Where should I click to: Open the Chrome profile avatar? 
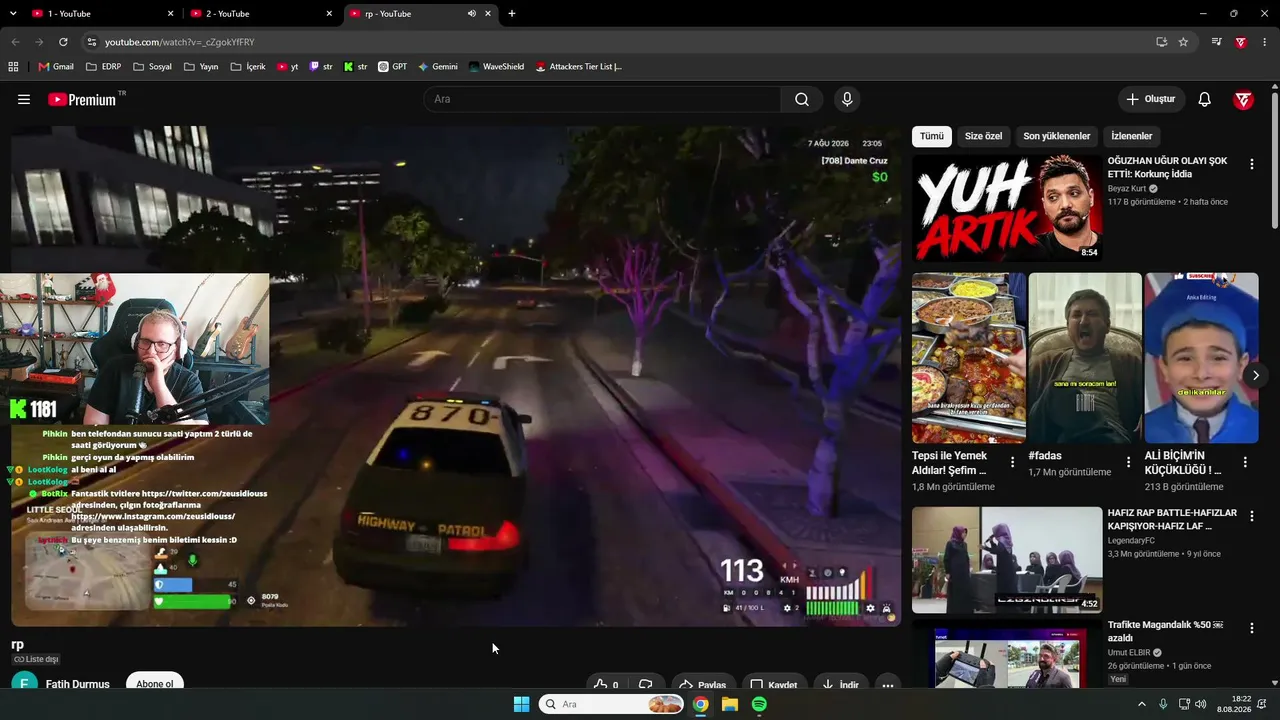pyautogui.click(x=1241, y=42)
